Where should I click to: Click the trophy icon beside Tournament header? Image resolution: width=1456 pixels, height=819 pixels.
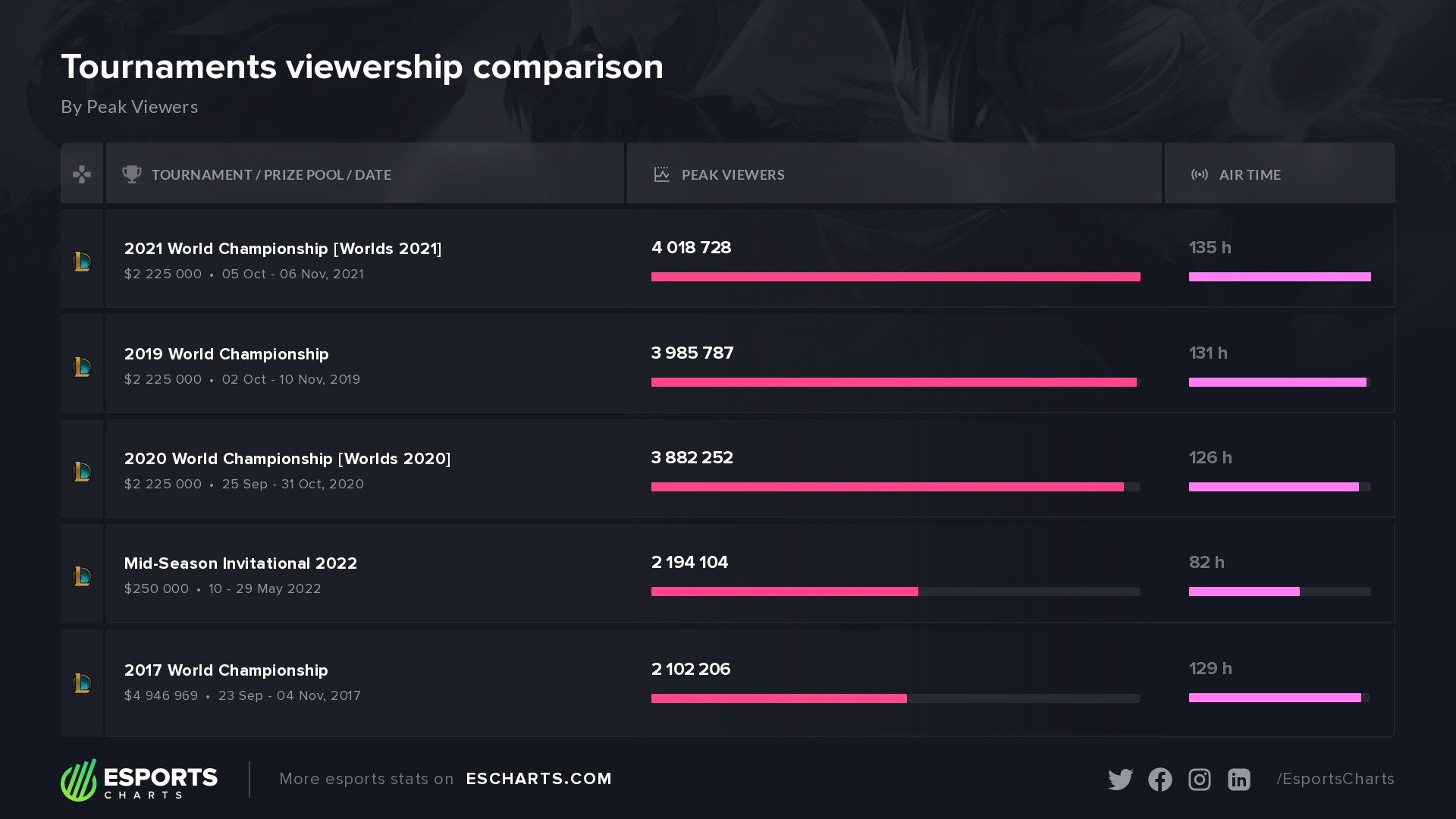coord(132,174)
